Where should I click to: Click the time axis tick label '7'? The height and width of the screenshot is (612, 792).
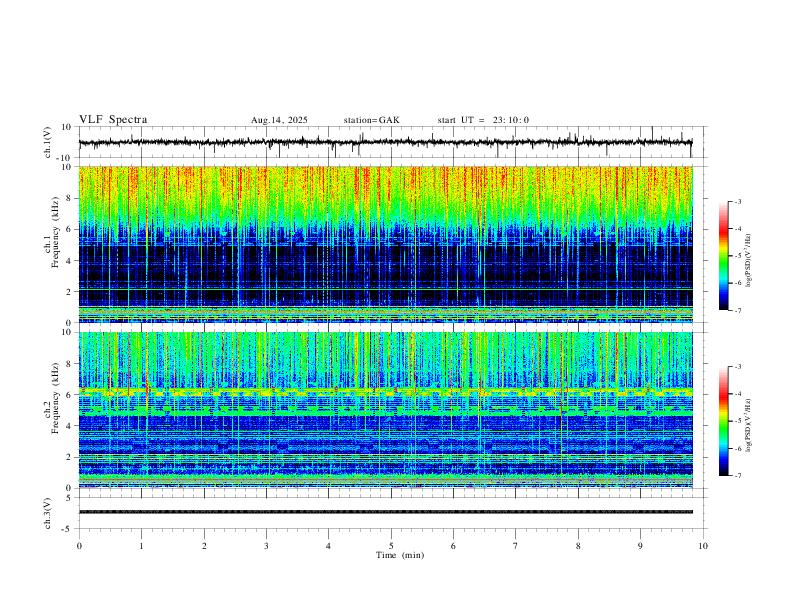tap(516, 546)
